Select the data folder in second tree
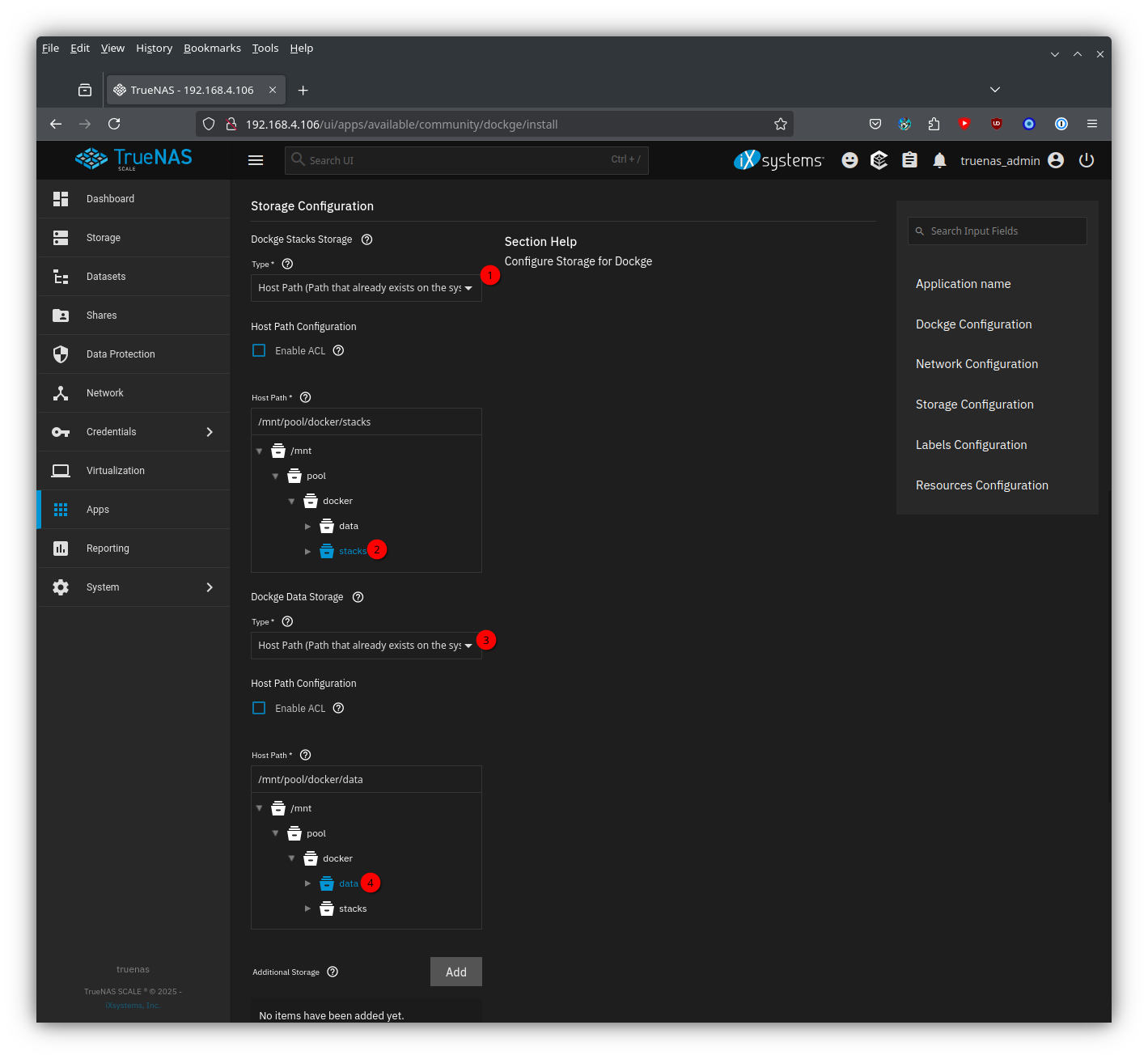Viewport: 1148px width, 1059px height. pos(348,883)
